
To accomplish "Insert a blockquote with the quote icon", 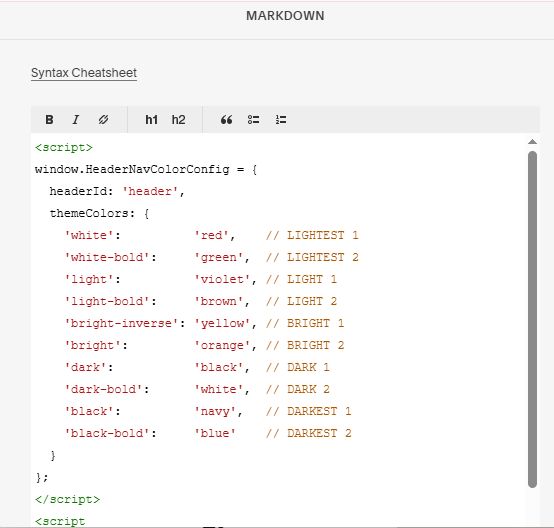I will pyautogui.click(x=226, y=120).
